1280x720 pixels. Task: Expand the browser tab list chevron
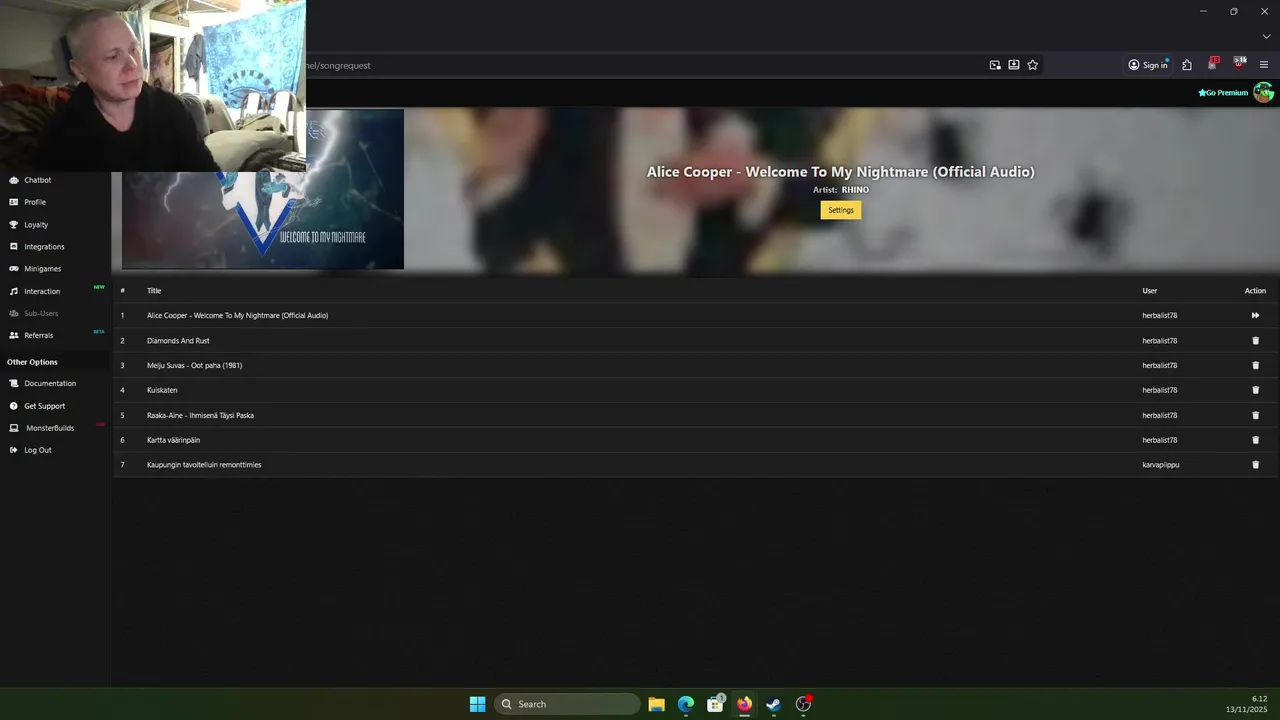point(1266,37)
